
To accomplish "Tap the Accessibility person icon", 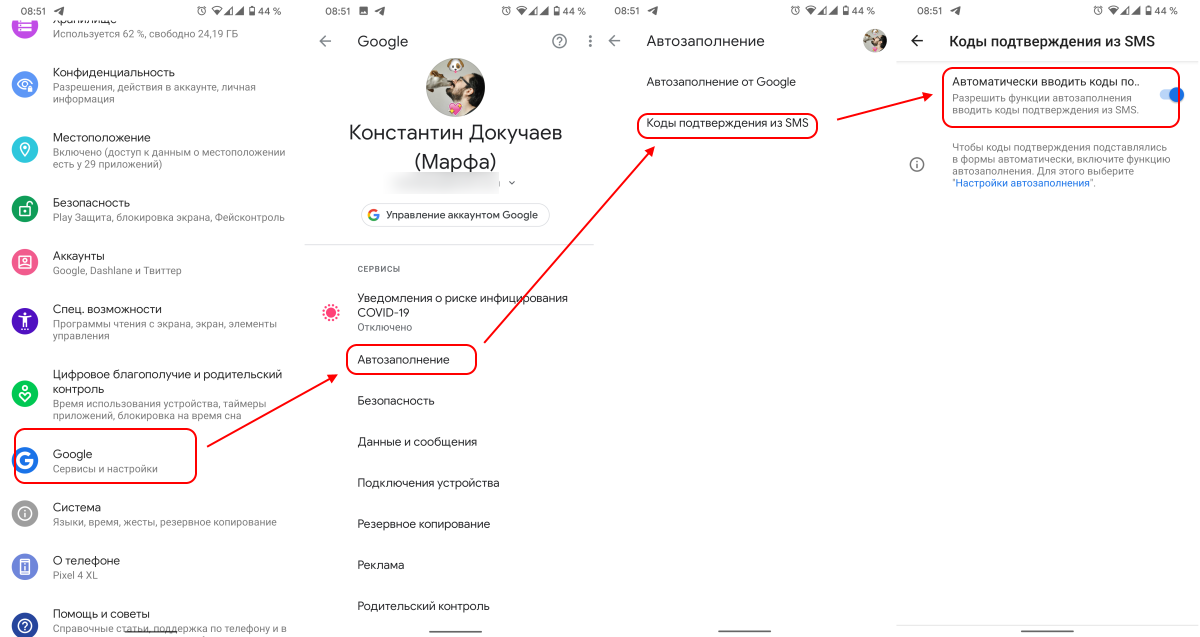I will point(25,321).
